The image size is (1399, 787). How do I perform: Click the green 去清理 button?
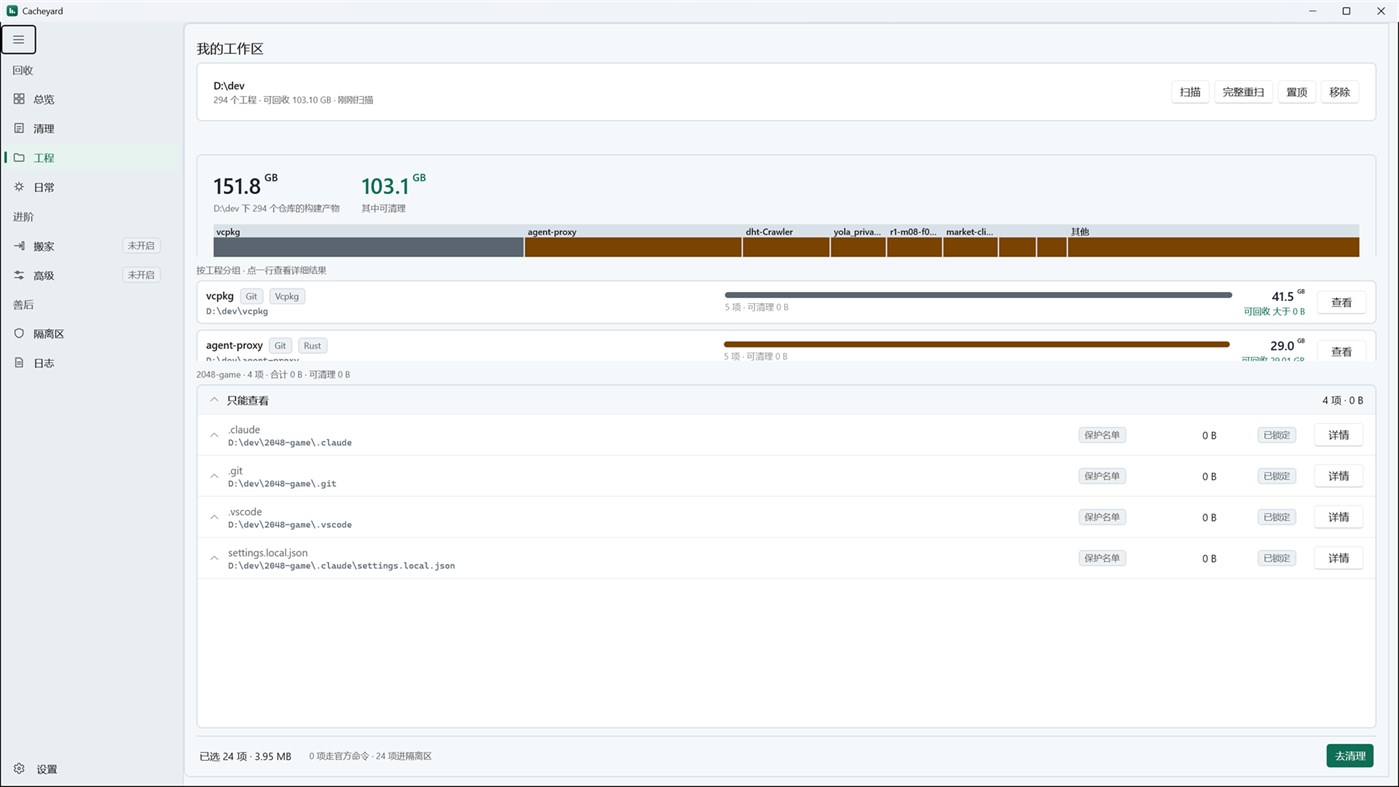[1350, 756]
